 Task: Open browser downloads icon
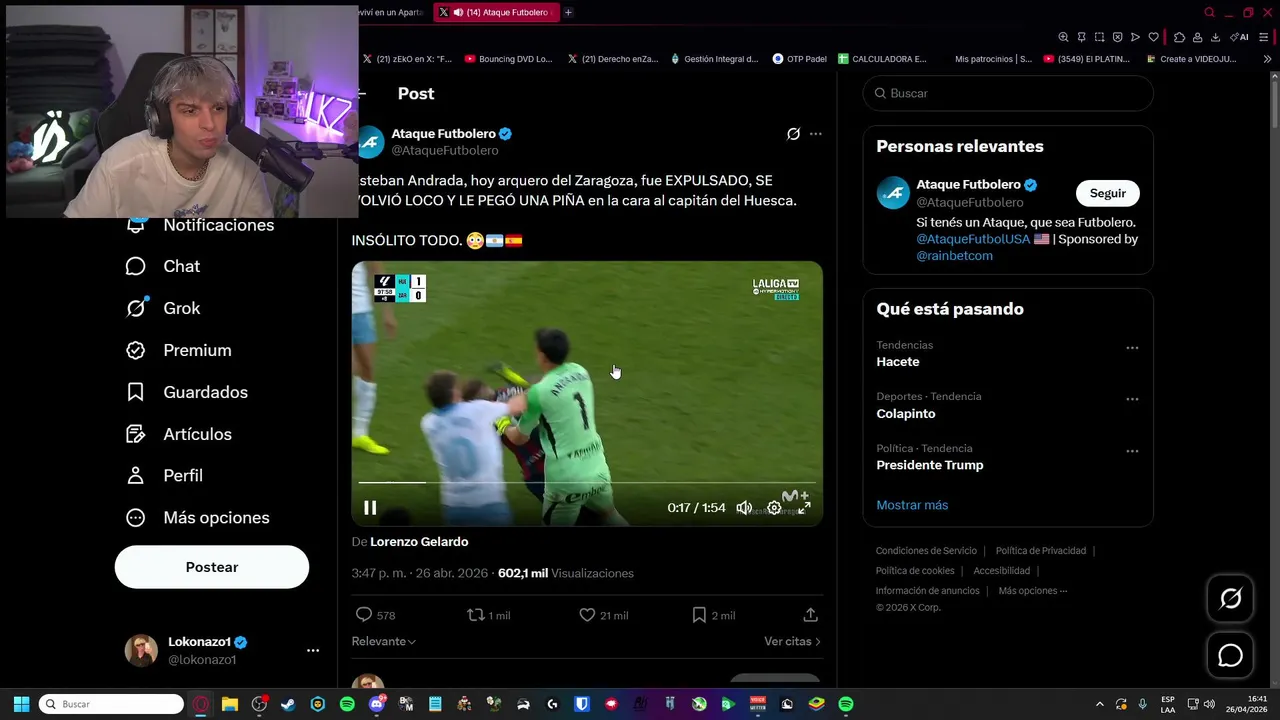point(1215,37)
